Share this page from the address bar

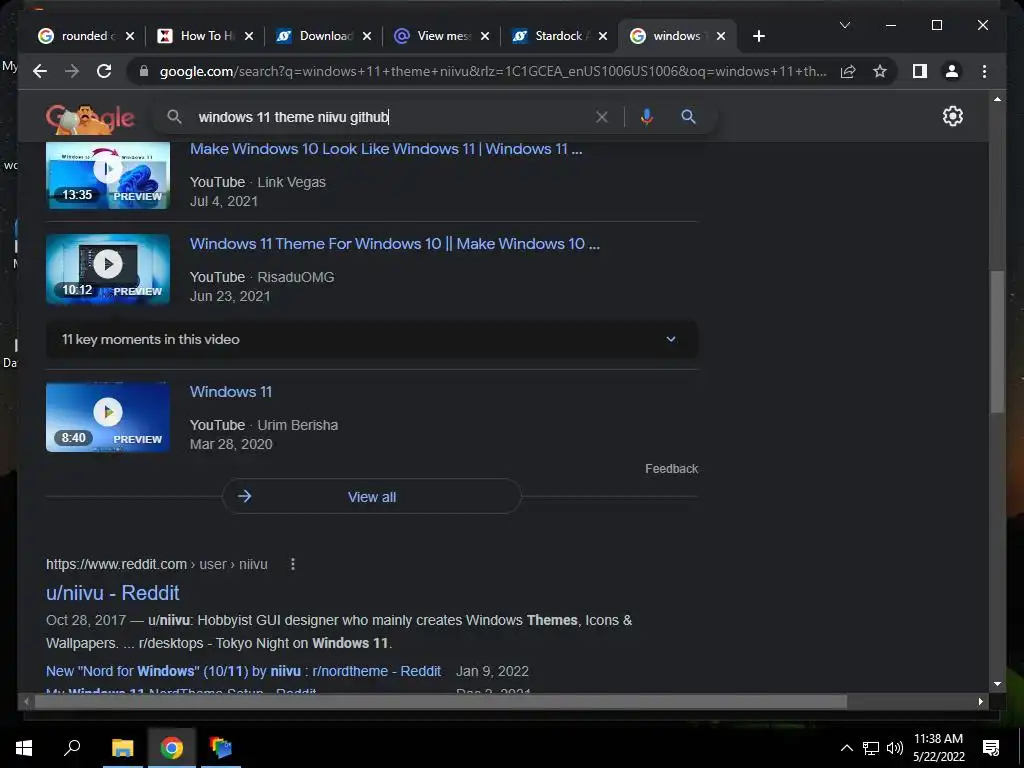pos(848,71)
